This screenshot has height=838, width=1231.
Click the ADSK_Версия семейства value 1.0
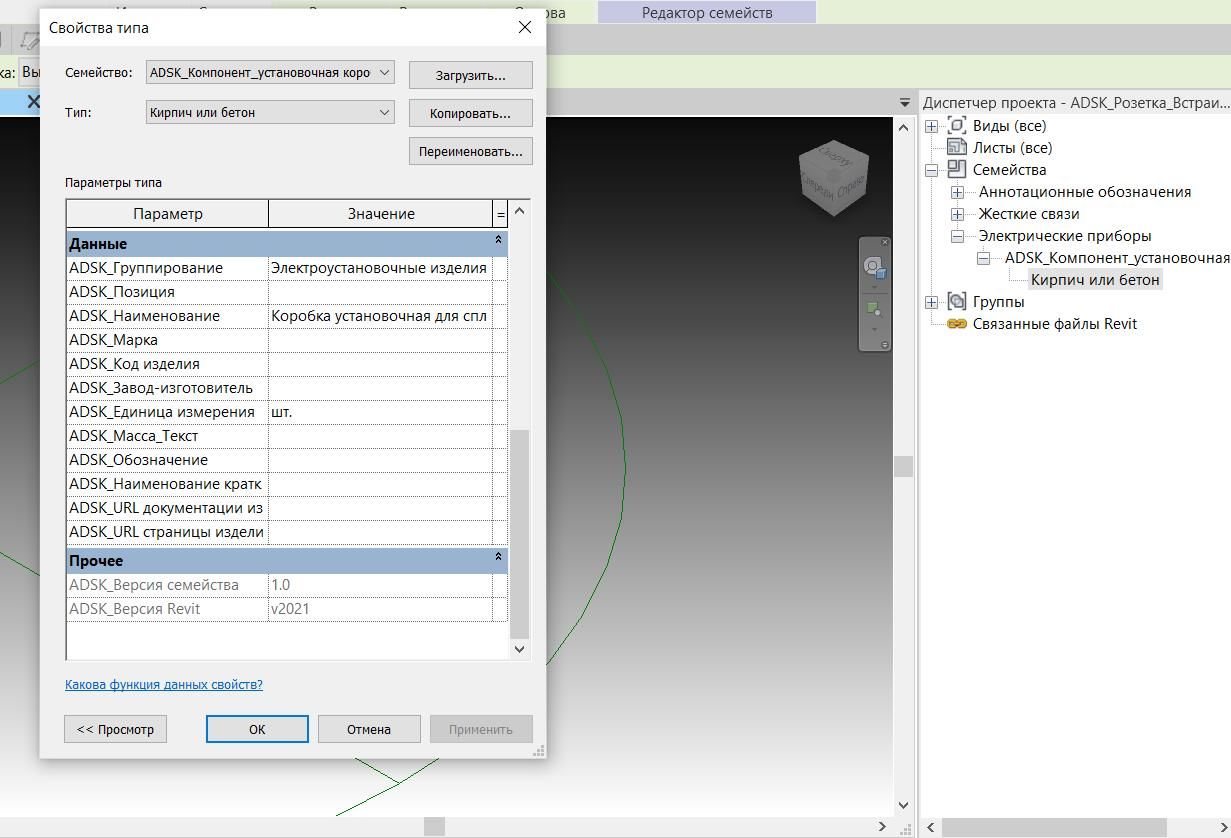click(x=381, y=585)
